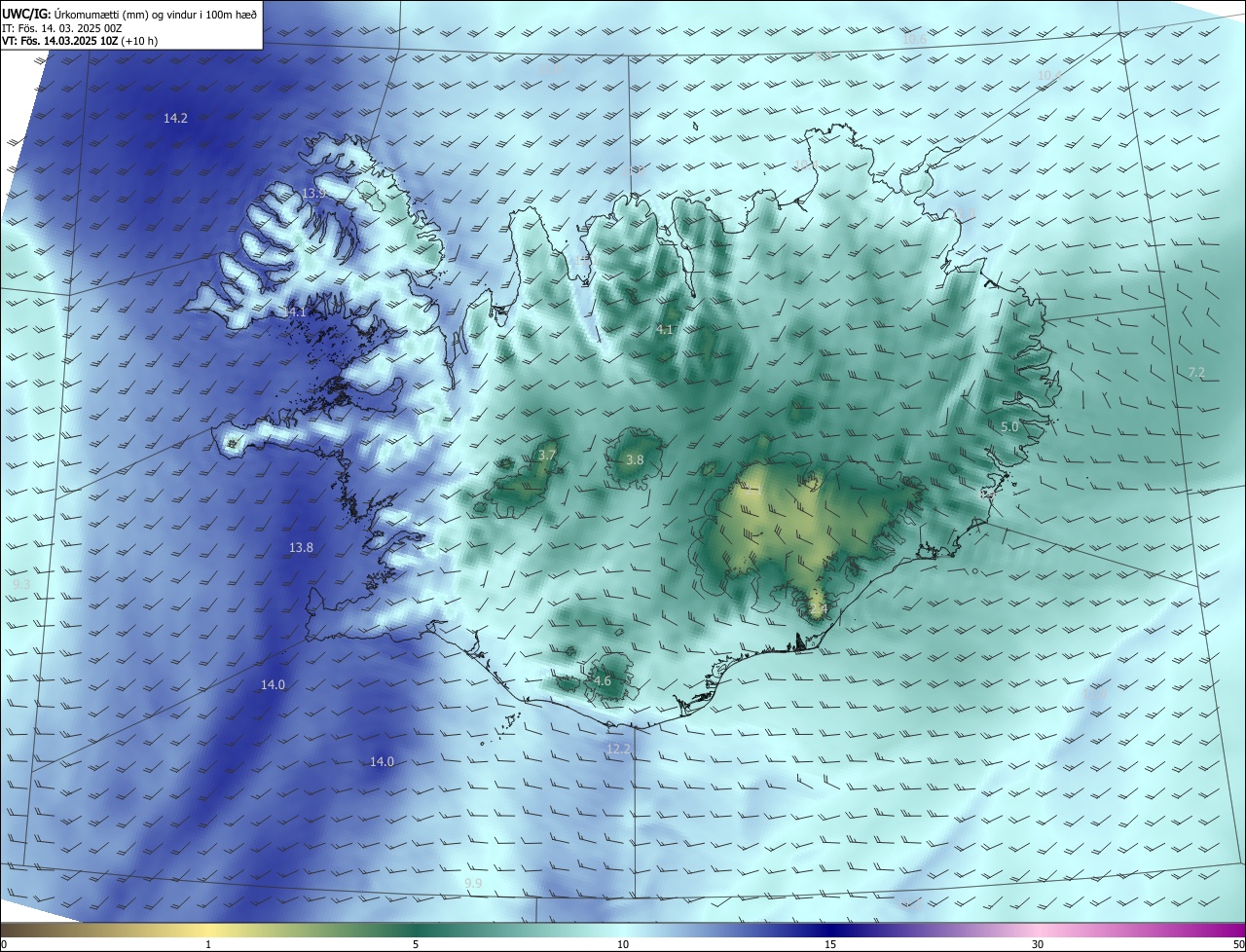Click the 14.2 value label
The height and width of the screenshot is (952, 1246).
[175, 118]
